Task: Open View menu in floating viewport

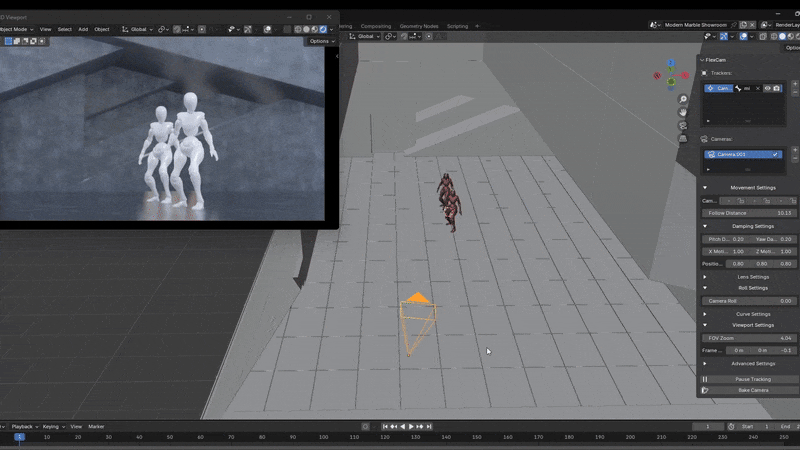Action: tap(45, 29)
